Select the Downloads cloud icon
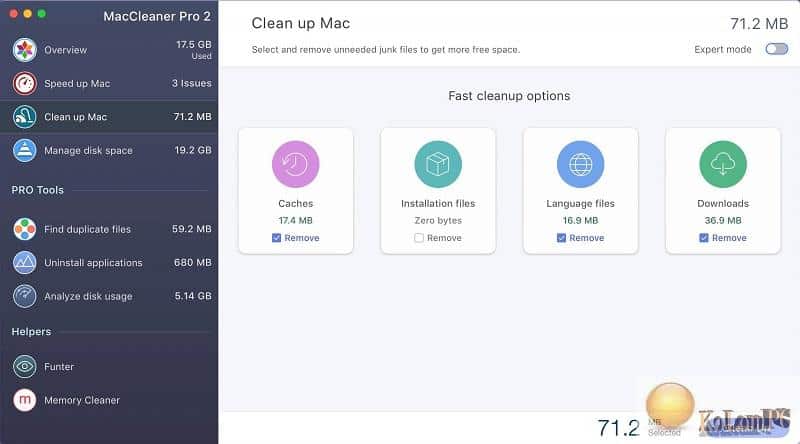This screenshot has width=800, height=444. click(x=723, y=164)
